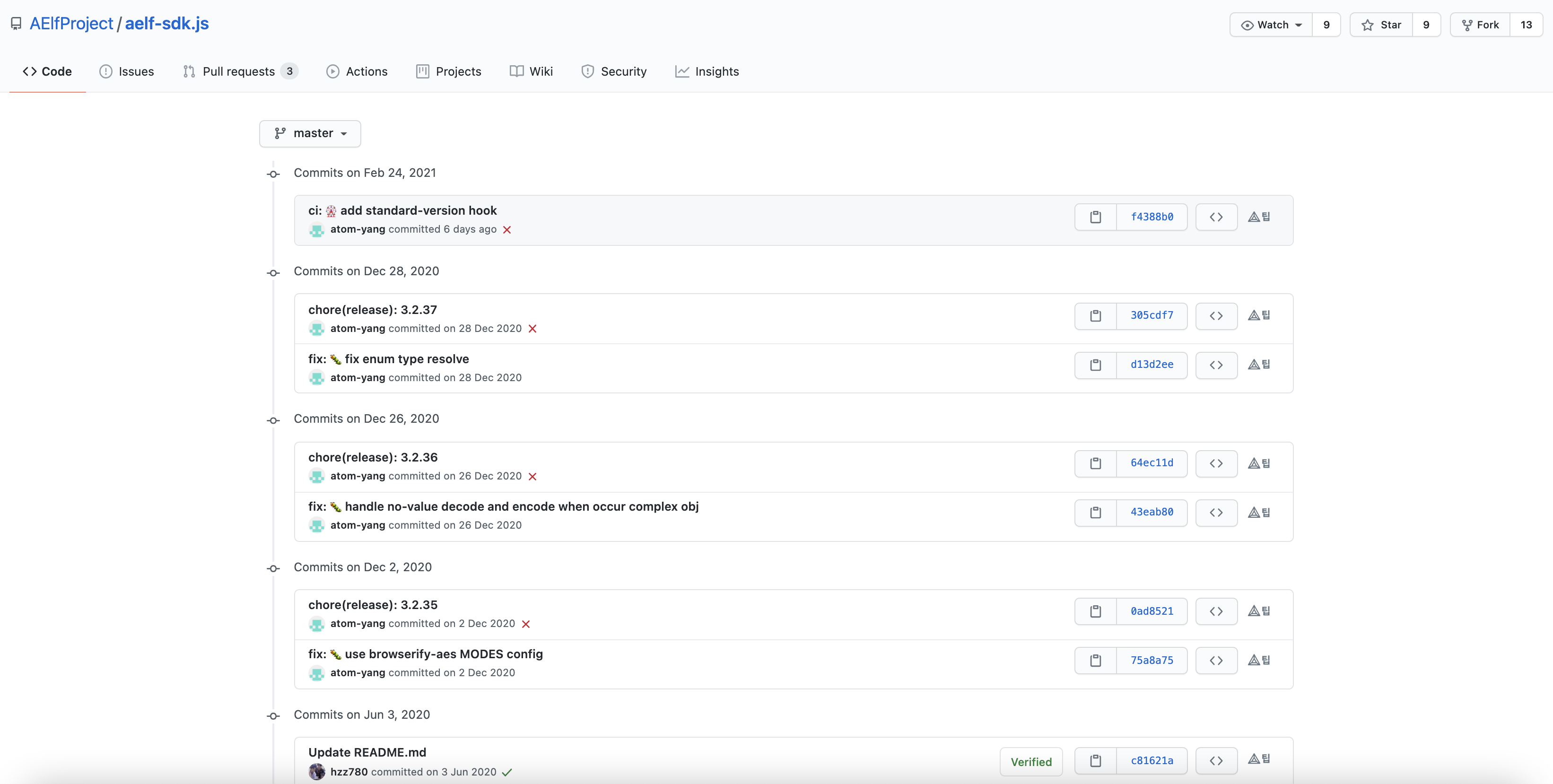The image size is (1553, 784).
Task: Click hzz780 avatar thumbnail
Action: 316,772
